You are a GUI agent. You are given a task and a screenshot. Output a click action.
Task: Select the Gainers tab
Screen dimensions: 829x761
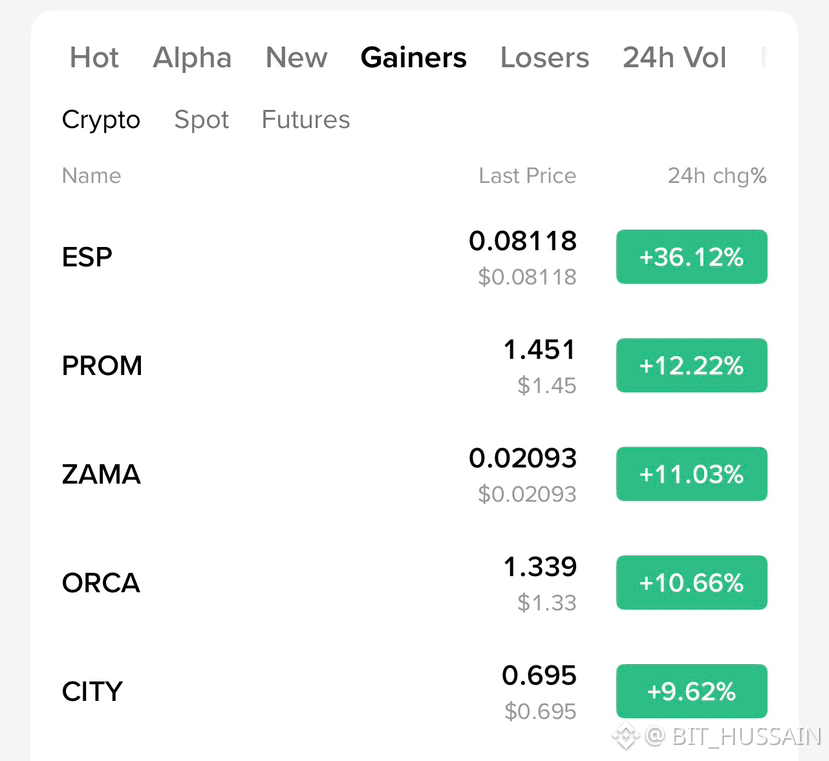(413, 57)
